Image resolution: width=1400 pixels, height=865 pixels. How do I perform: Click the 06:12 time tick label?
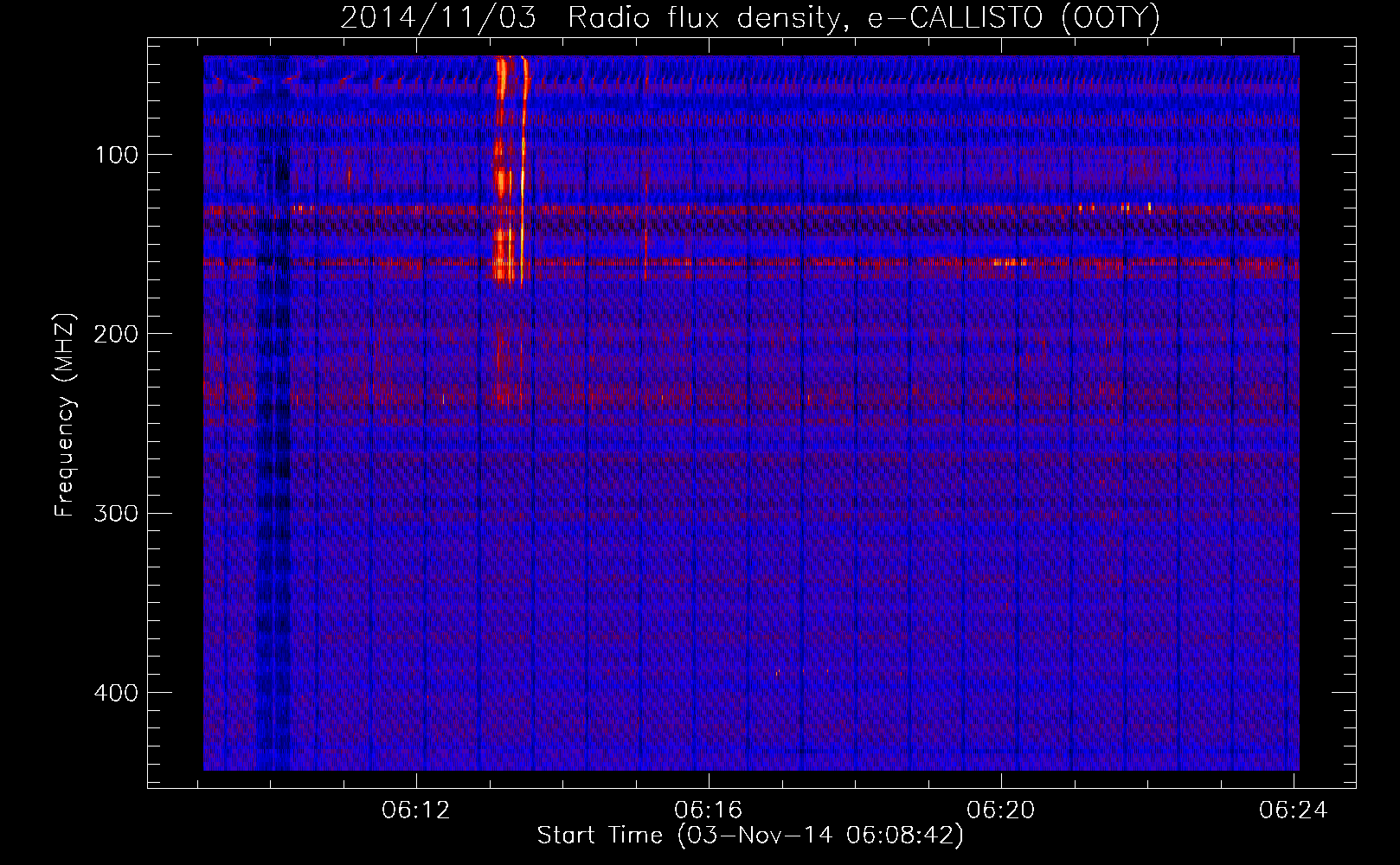pos(416,811)
